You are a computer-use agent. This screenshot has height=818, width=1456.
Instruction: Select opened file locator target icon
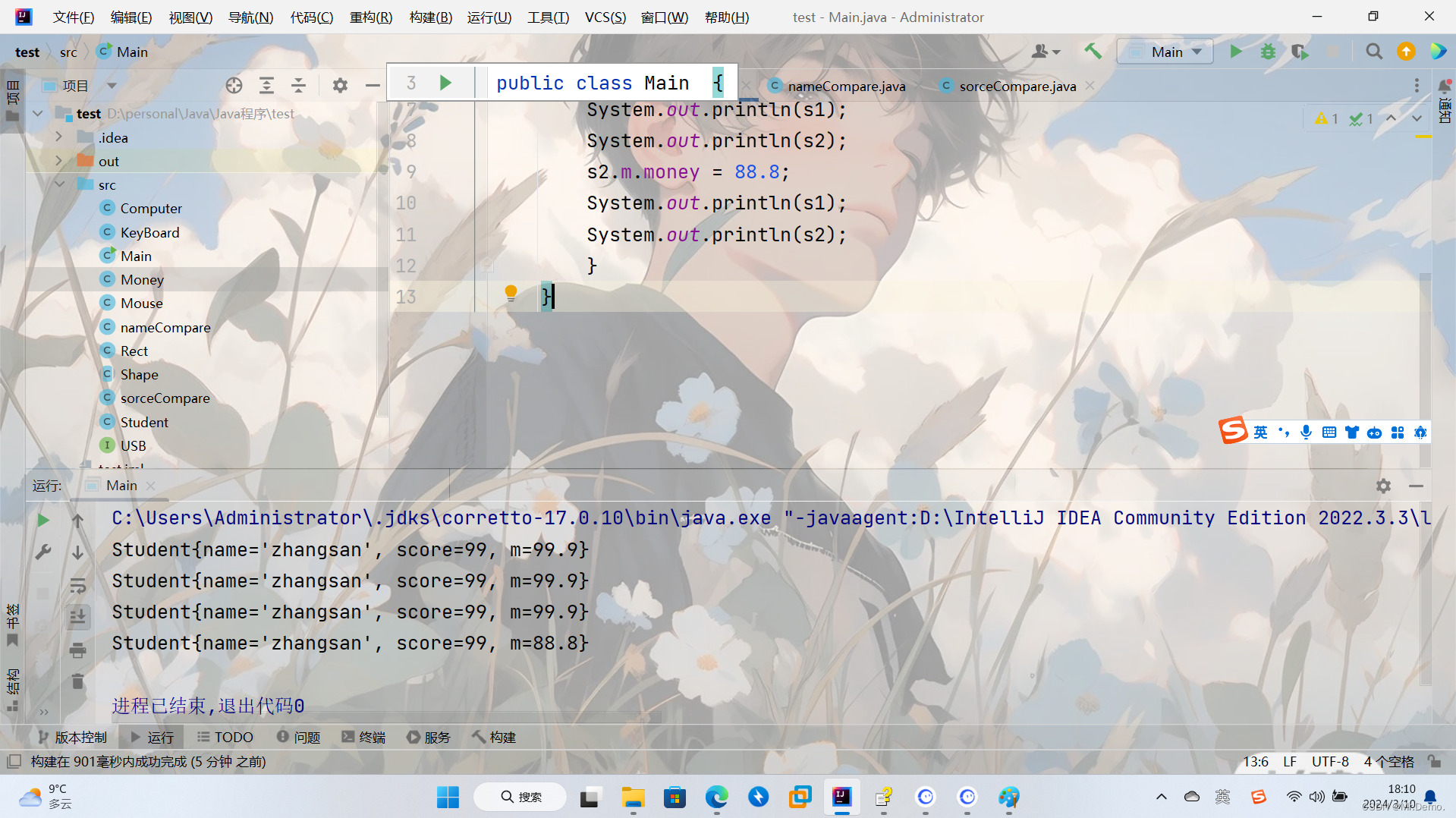[234, 86]
